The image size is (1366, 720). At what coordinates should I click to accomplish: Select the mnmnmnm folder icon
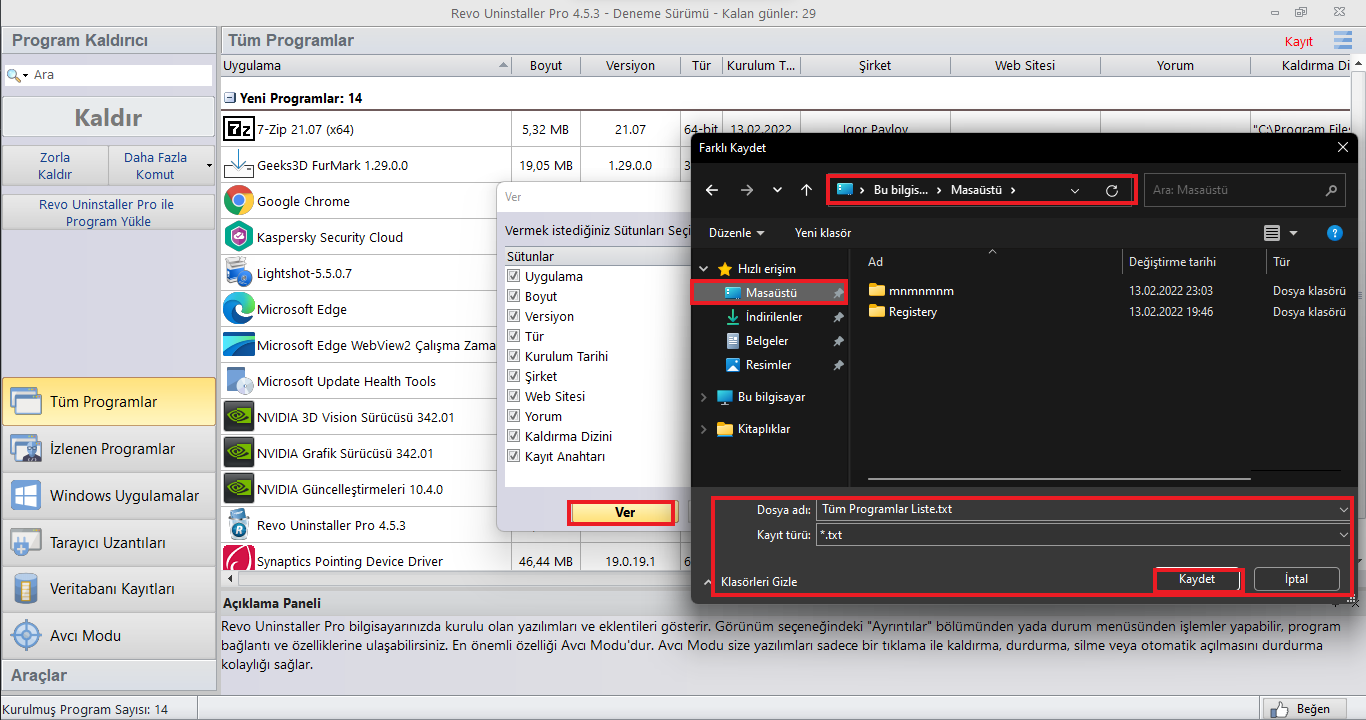click(877, 290)
